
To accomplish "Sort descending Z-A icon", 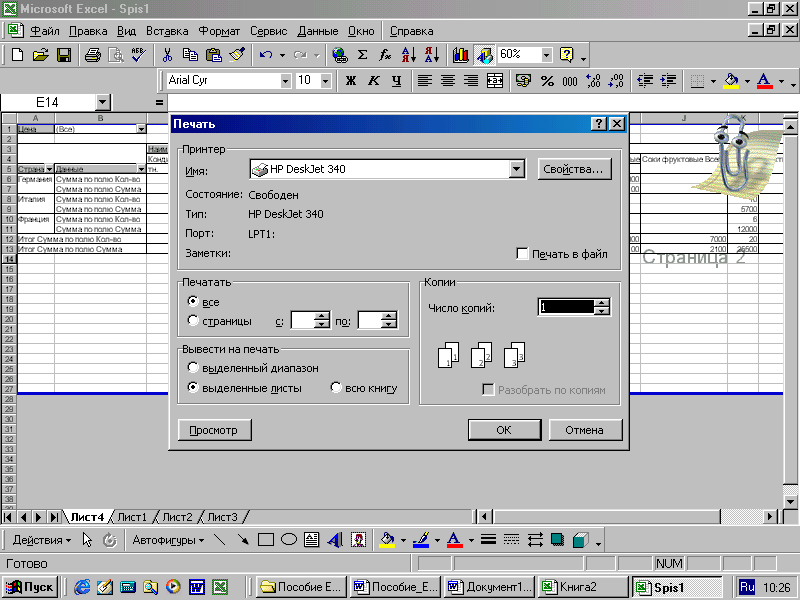I will point(432,55).
